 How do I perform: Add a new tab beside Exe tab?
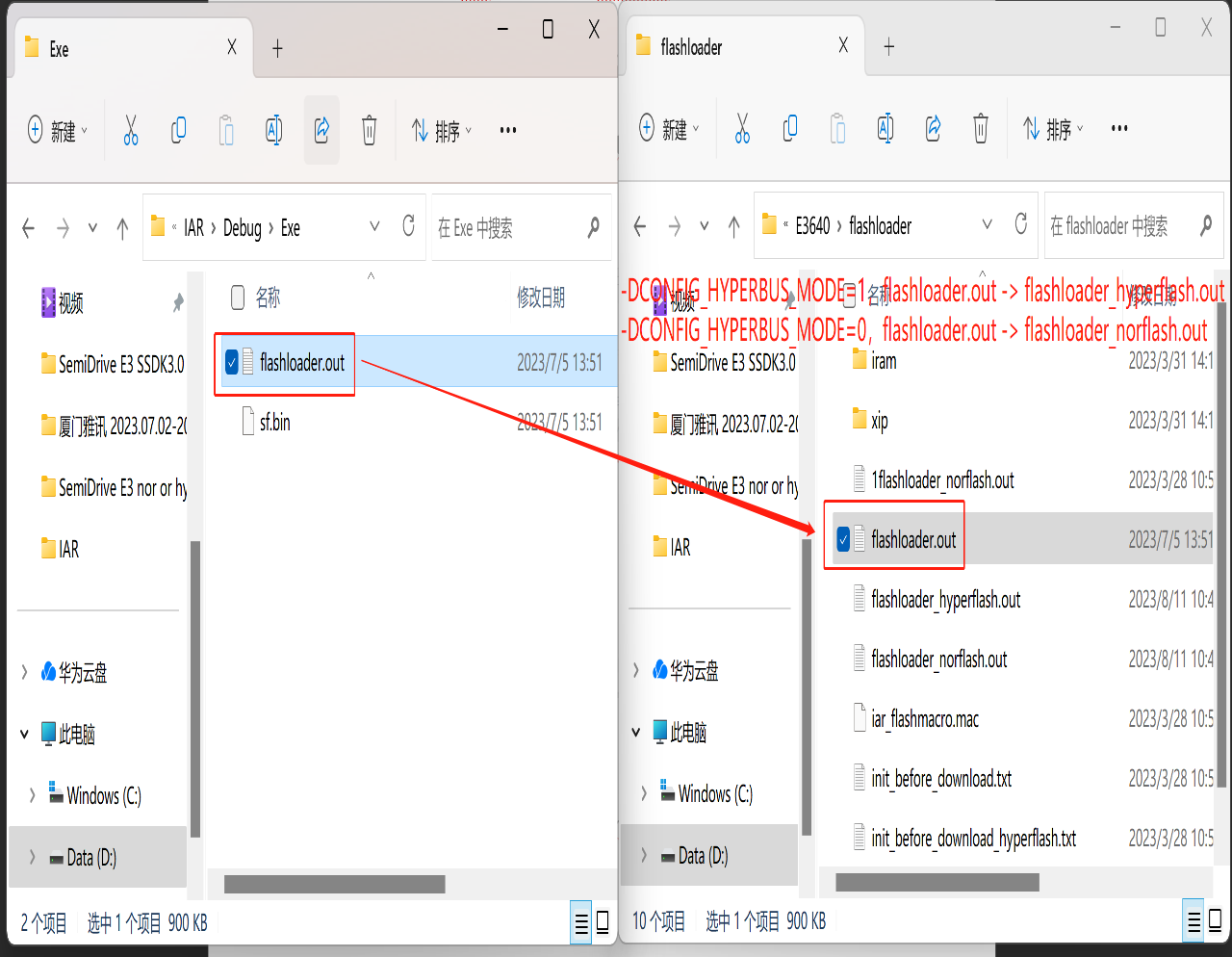point(277,48)
